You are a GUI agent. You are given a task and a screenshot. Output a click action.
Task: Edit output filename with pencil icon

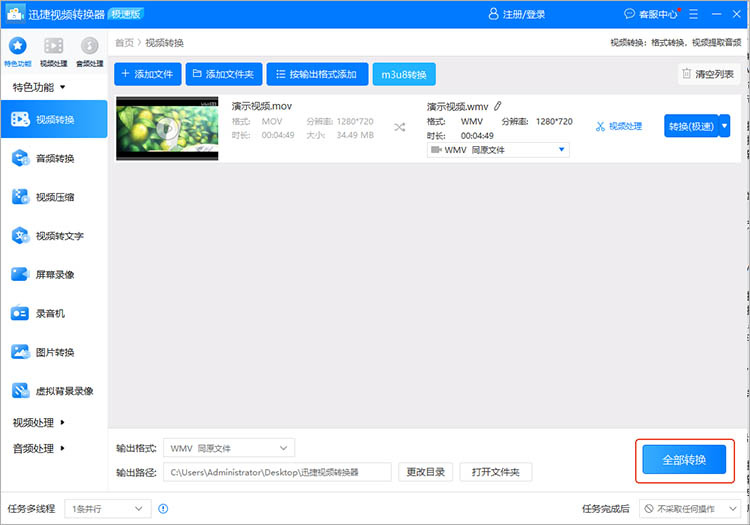(x=498, y=106)
